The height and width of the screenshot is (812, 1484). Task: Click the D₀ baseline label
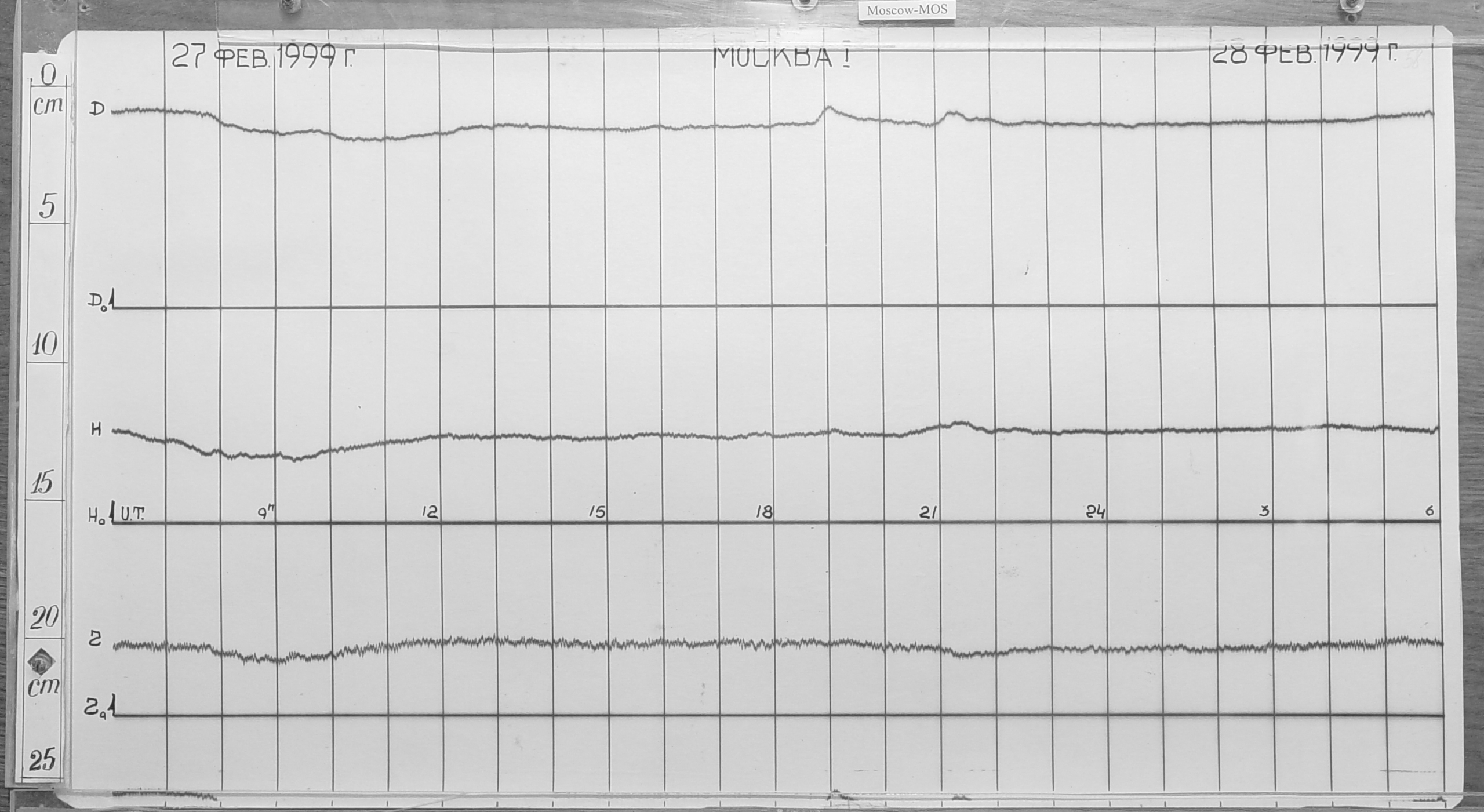(96, 302)
